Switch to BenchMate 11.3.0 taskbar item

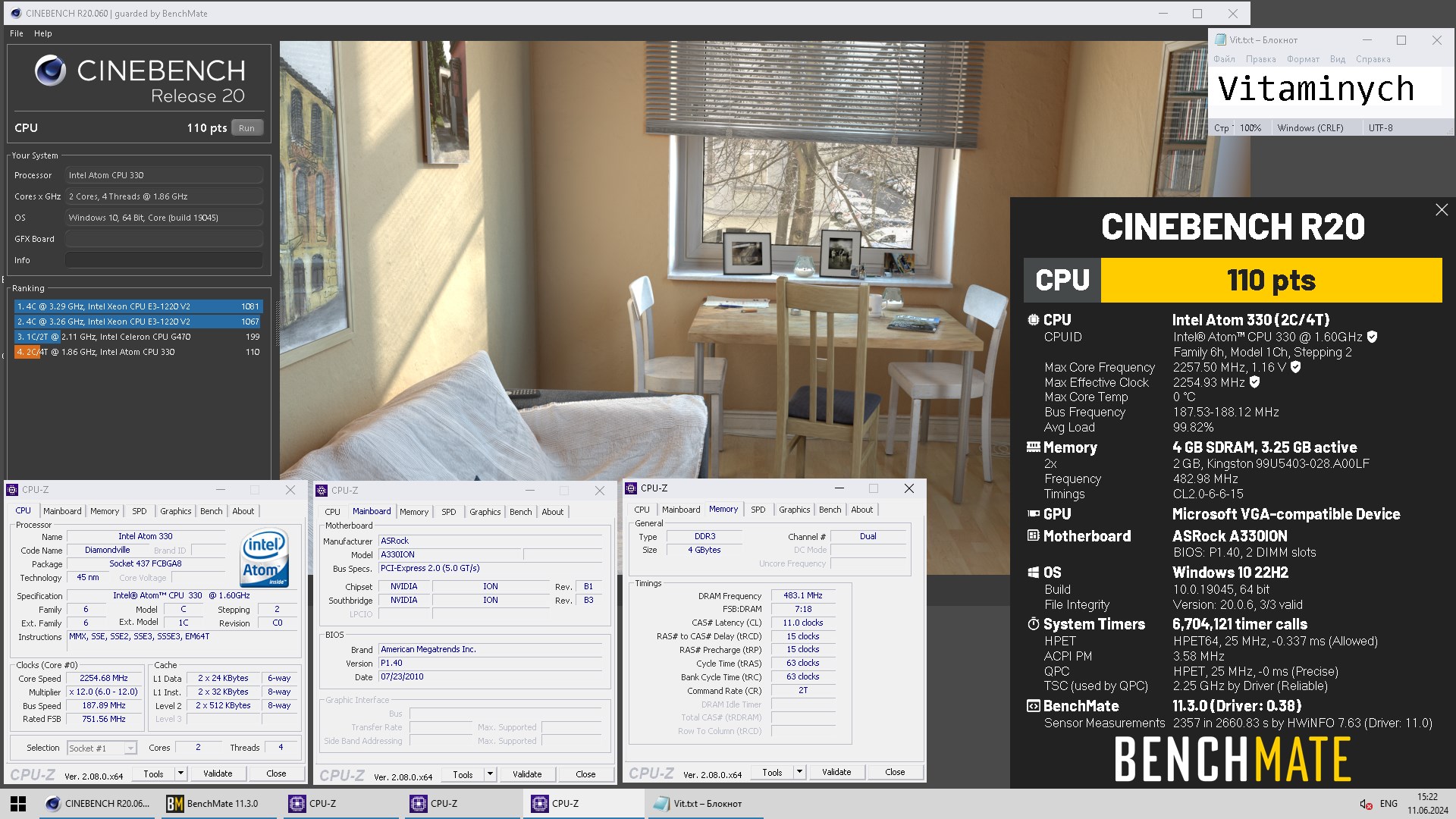click(218, 804)
